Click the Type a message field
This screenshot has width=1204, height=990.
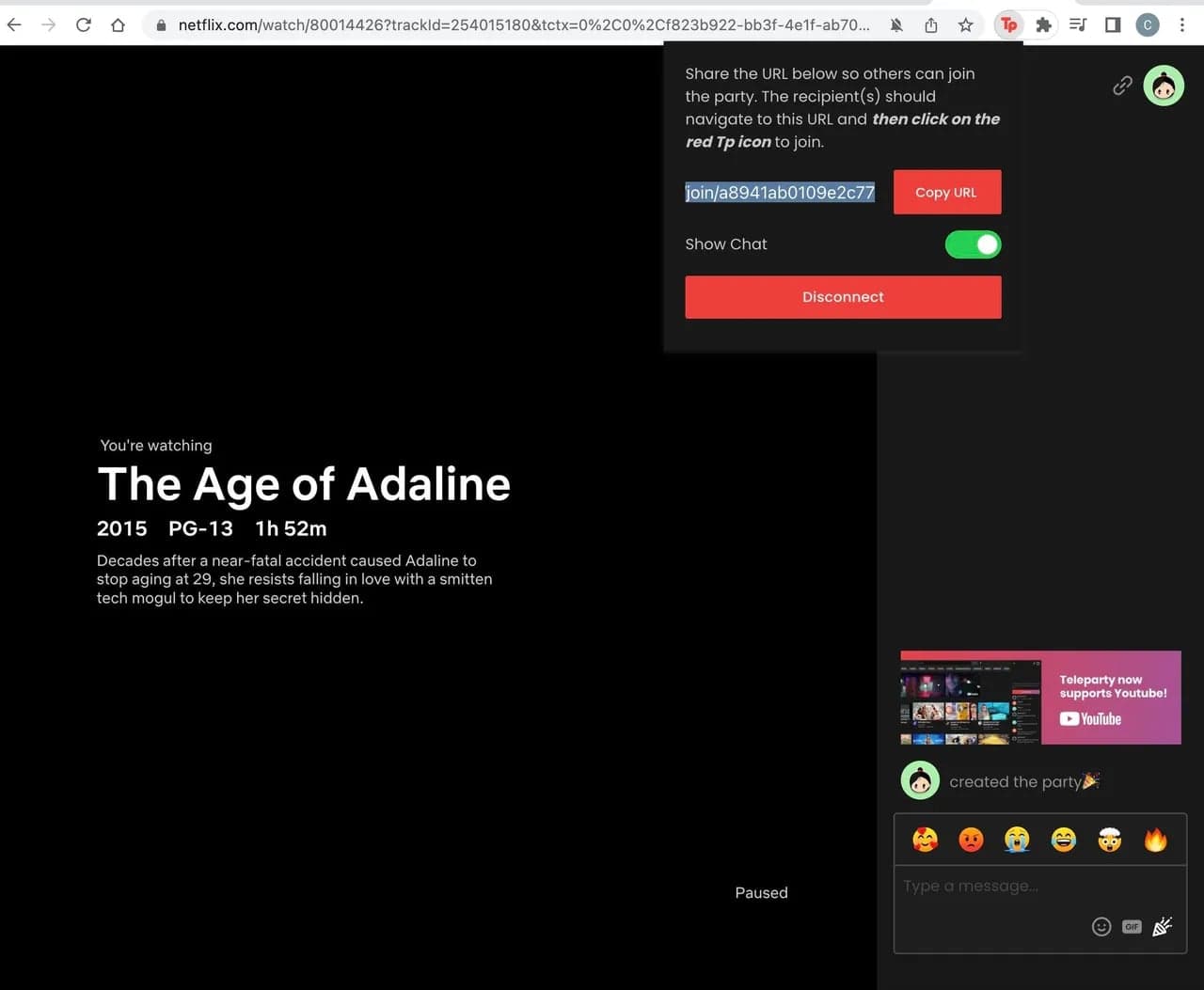click(1039, 887)
